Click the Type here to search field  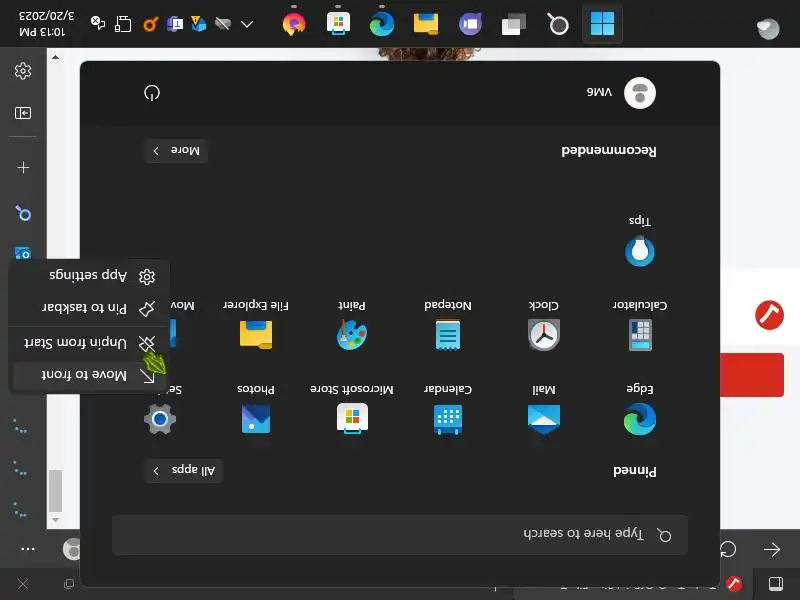(400, 535)
